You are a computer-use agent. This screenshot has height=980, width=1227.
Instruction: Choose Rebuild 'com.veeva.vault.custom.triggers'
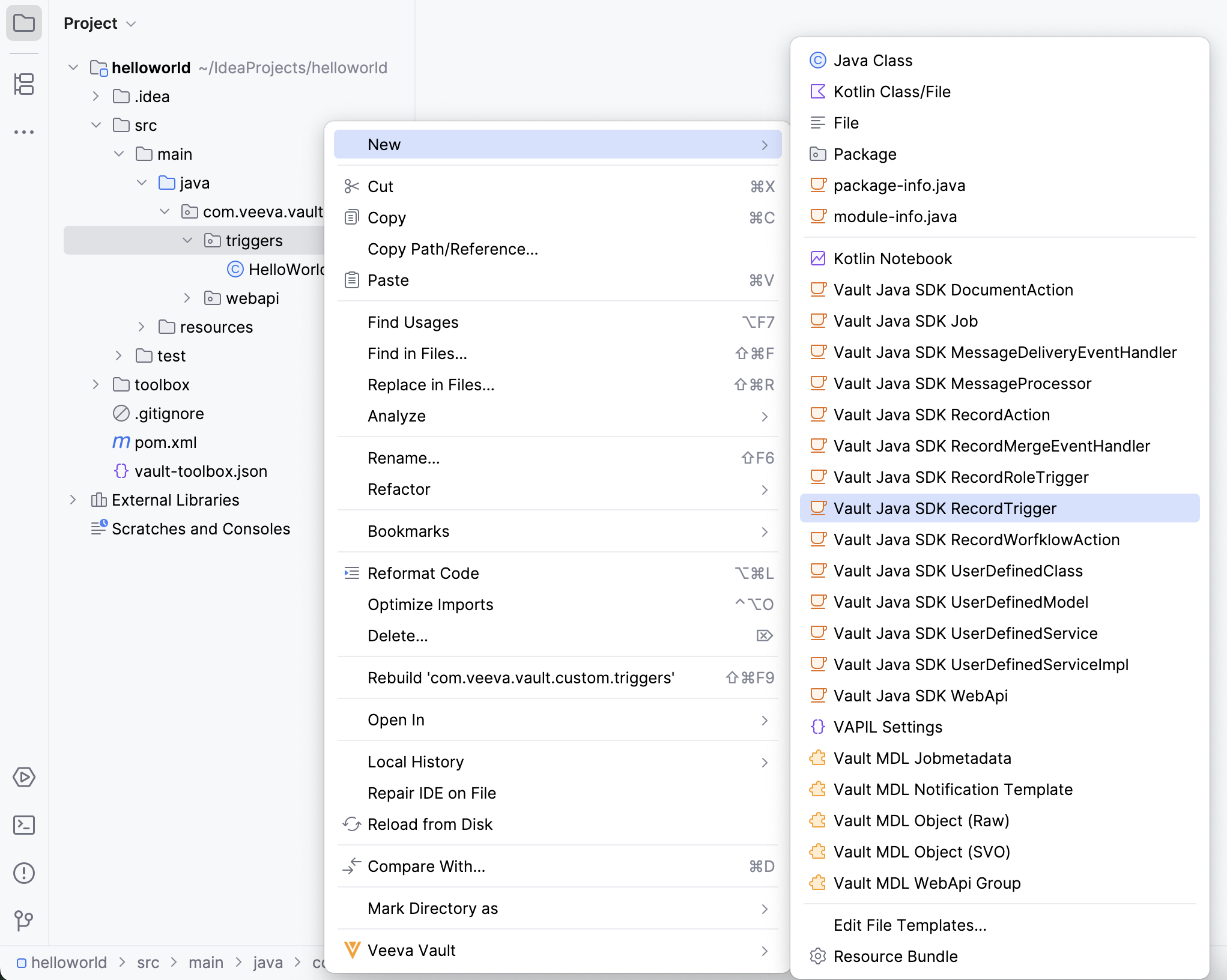[557, 678]
